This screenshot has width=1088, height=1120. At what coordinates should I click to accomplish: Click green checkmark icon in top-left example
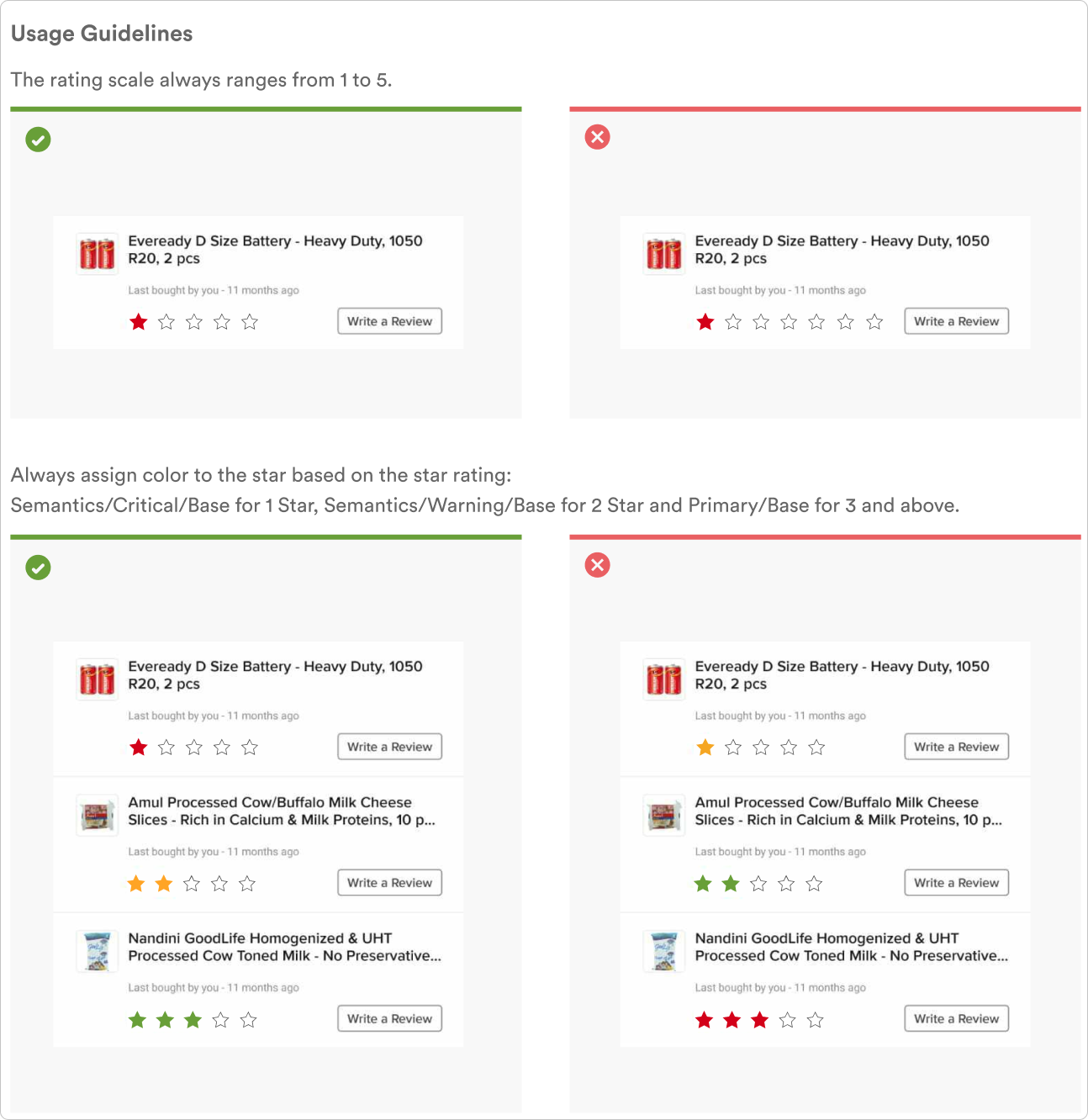(38, 139)
